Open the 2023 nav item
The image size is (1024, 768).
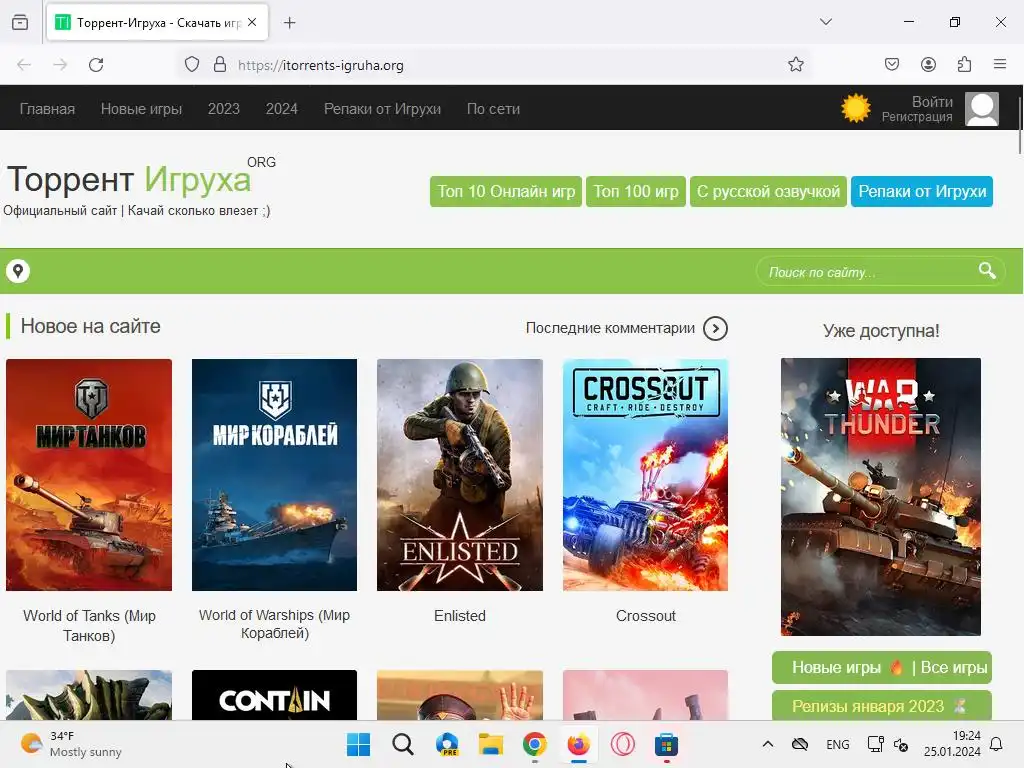223,108
